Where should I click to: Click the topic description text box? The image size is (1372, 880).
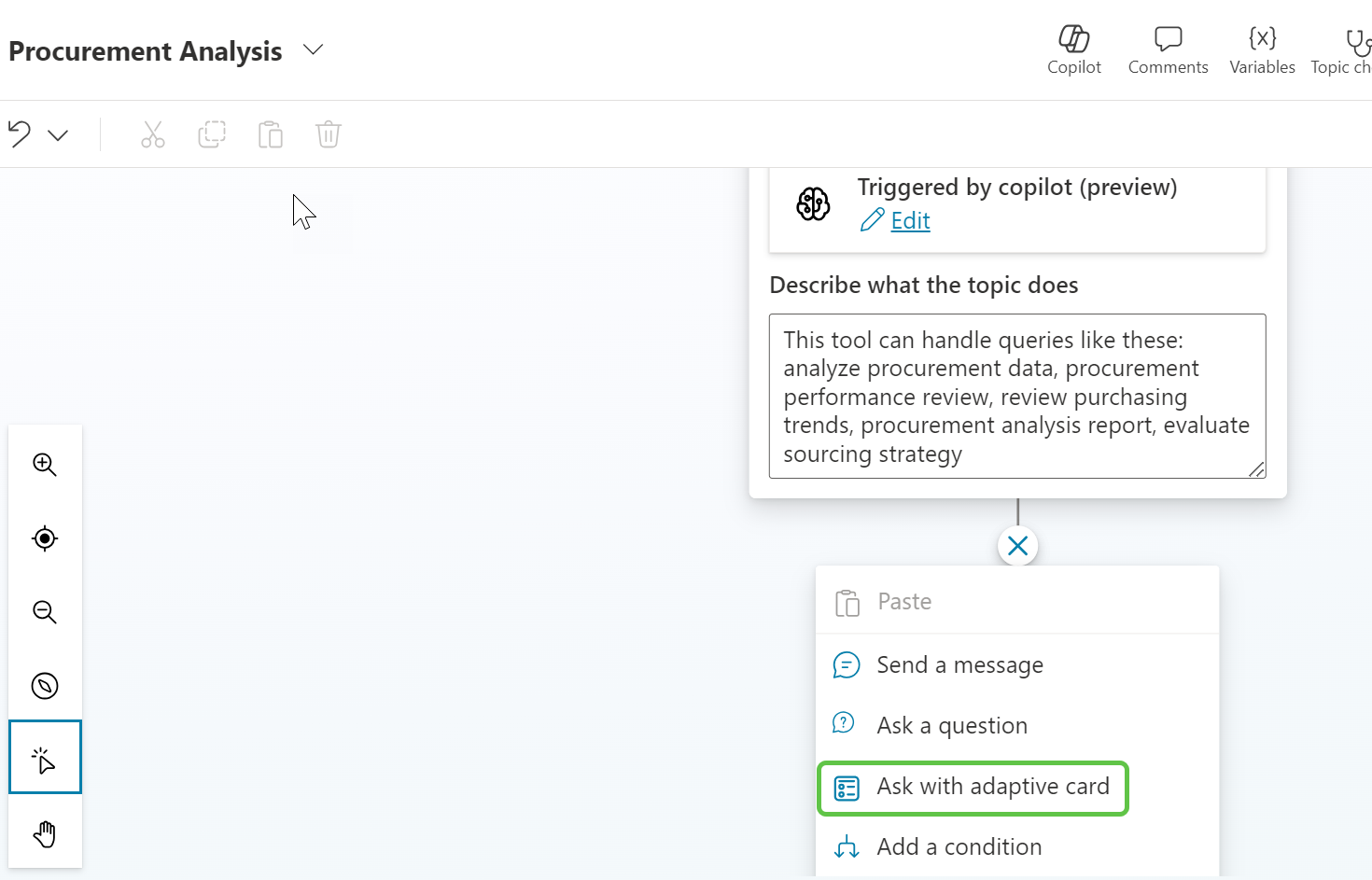tap(1016, 396)
